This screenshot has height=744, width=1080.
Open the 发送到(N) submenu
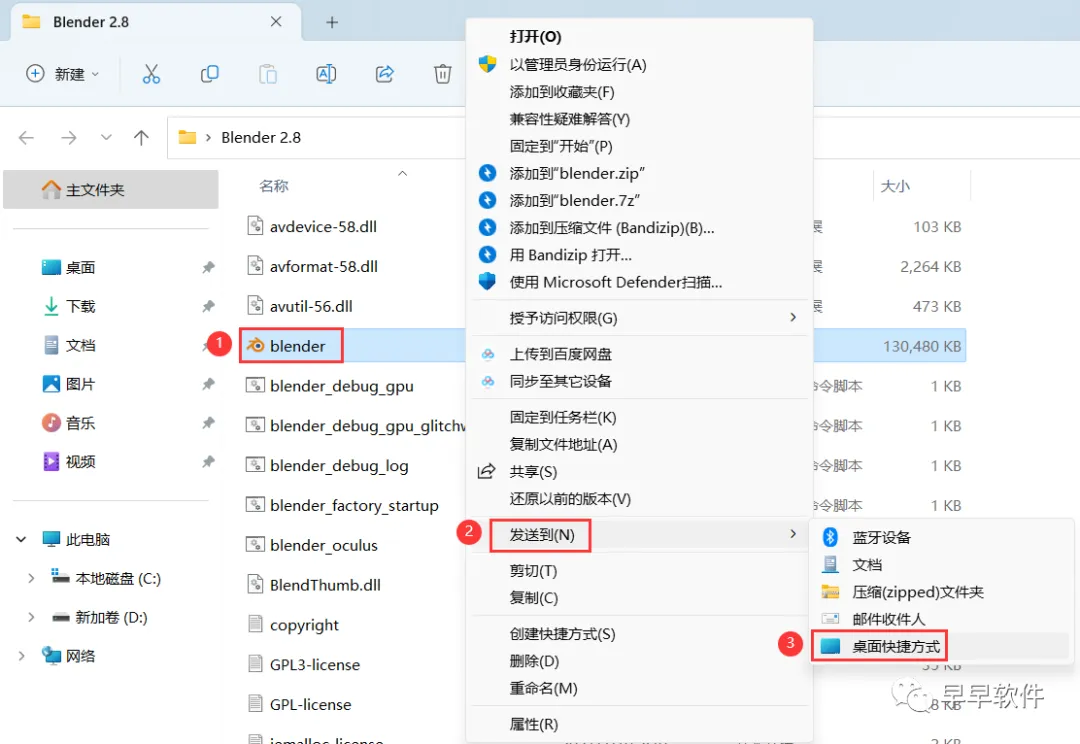coord(639,535)
